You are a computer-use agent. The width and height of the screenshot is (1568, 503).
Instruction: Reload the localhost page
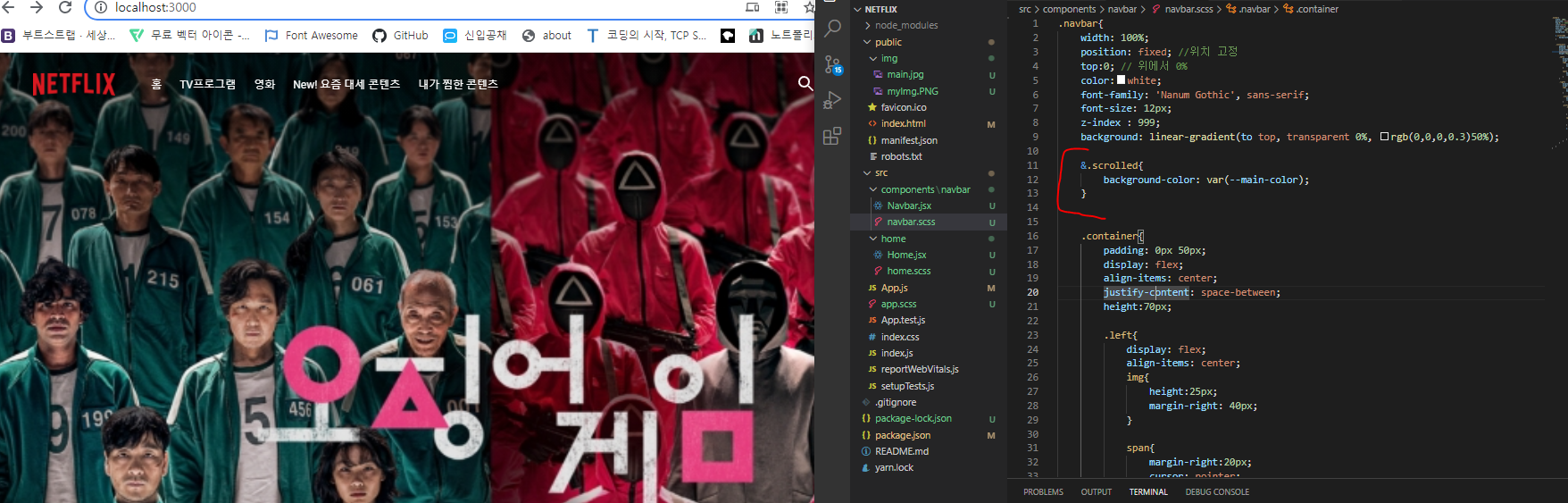tap(65, 7)
